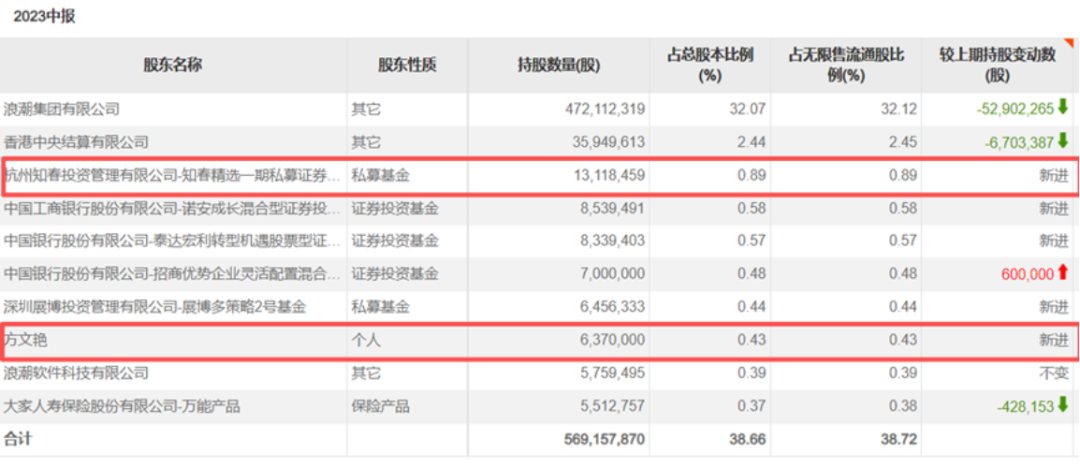Screen dimensions: 1080x468
Task: Click the 占总股本比例(%) column header
Action: tap(709, 65)
